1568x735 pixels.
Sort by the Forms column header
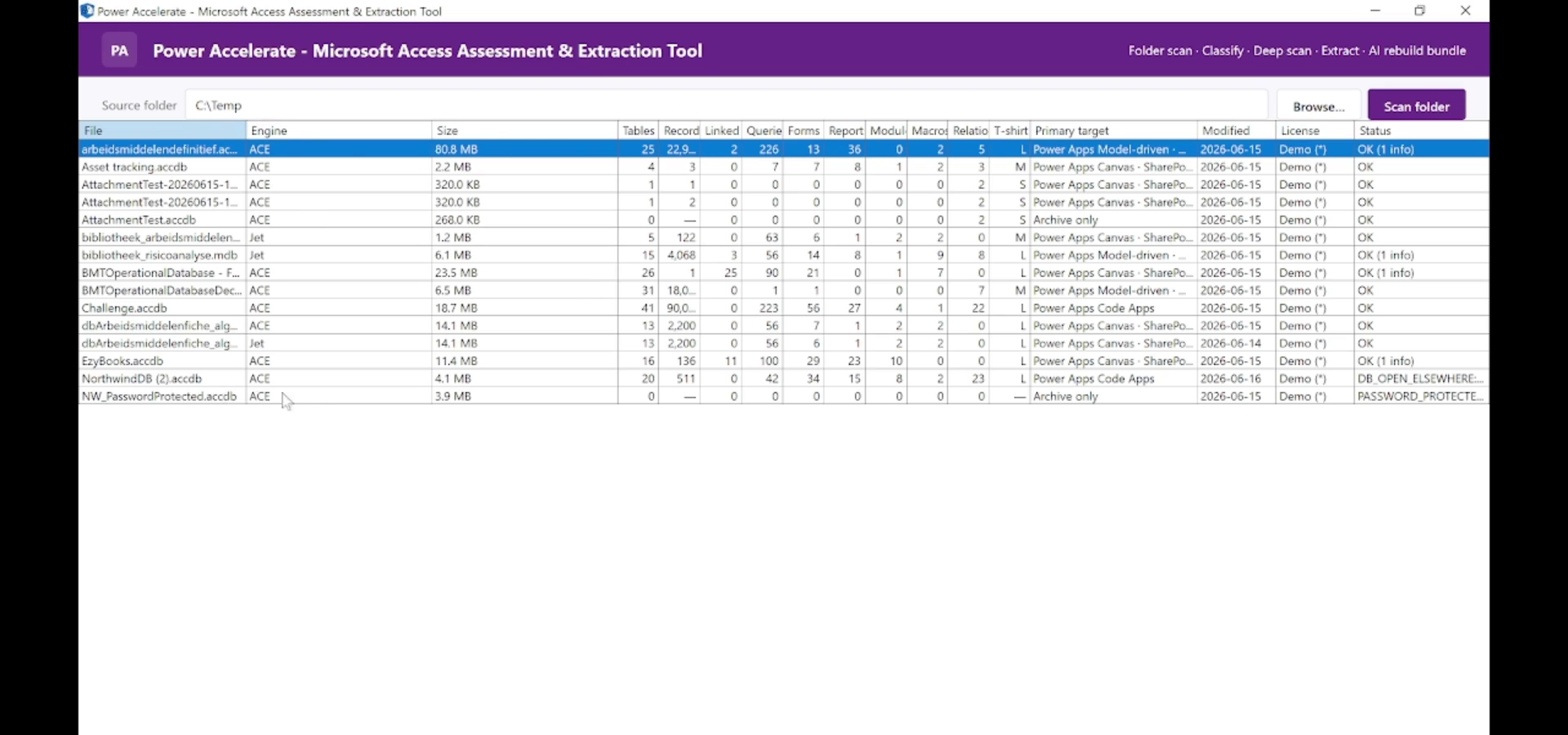(804, 131)
